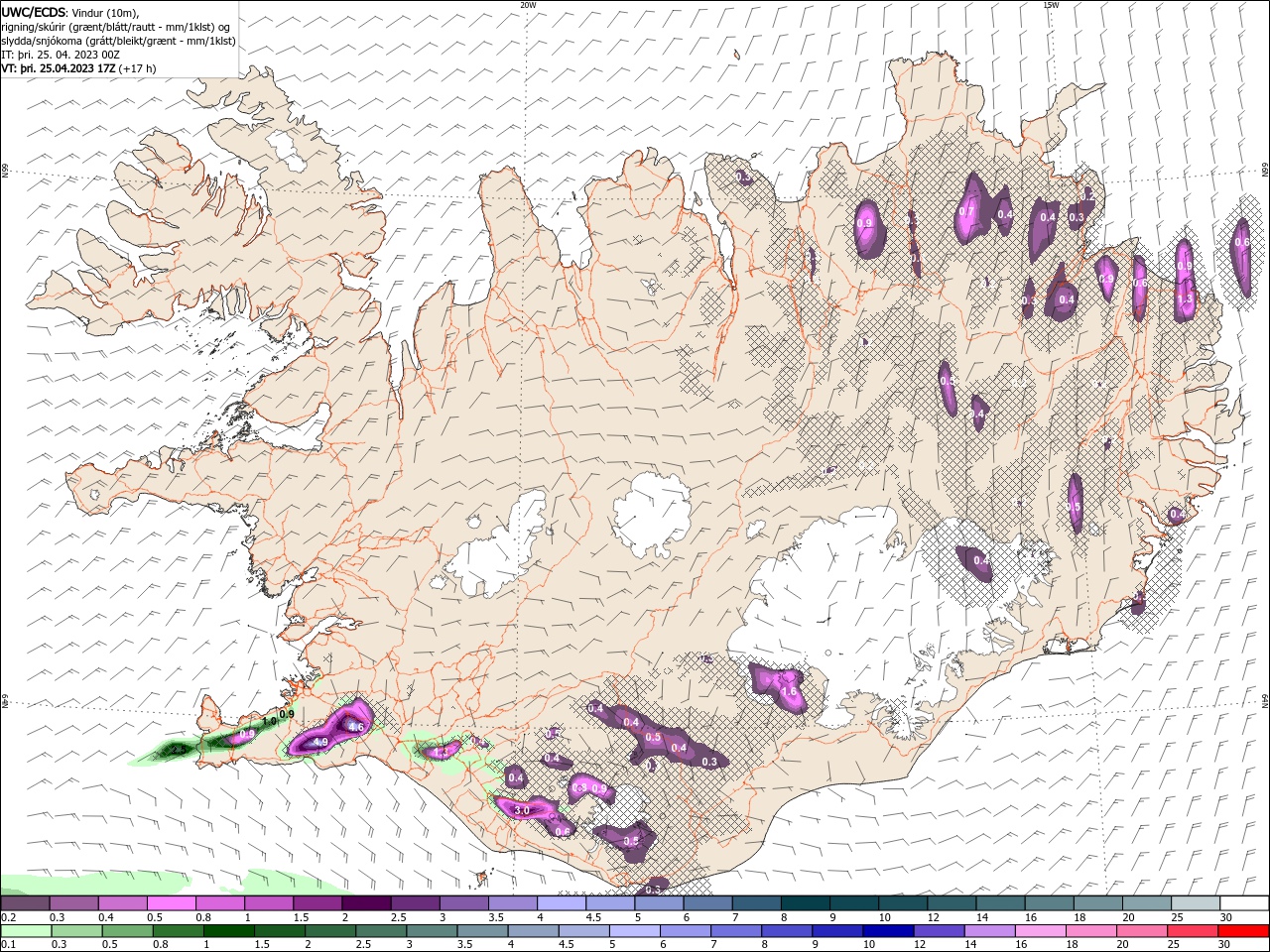Pick the grey-mauve snow swatch starting at 0.2
Screen dimensions: 1270x952
[25, 903]
